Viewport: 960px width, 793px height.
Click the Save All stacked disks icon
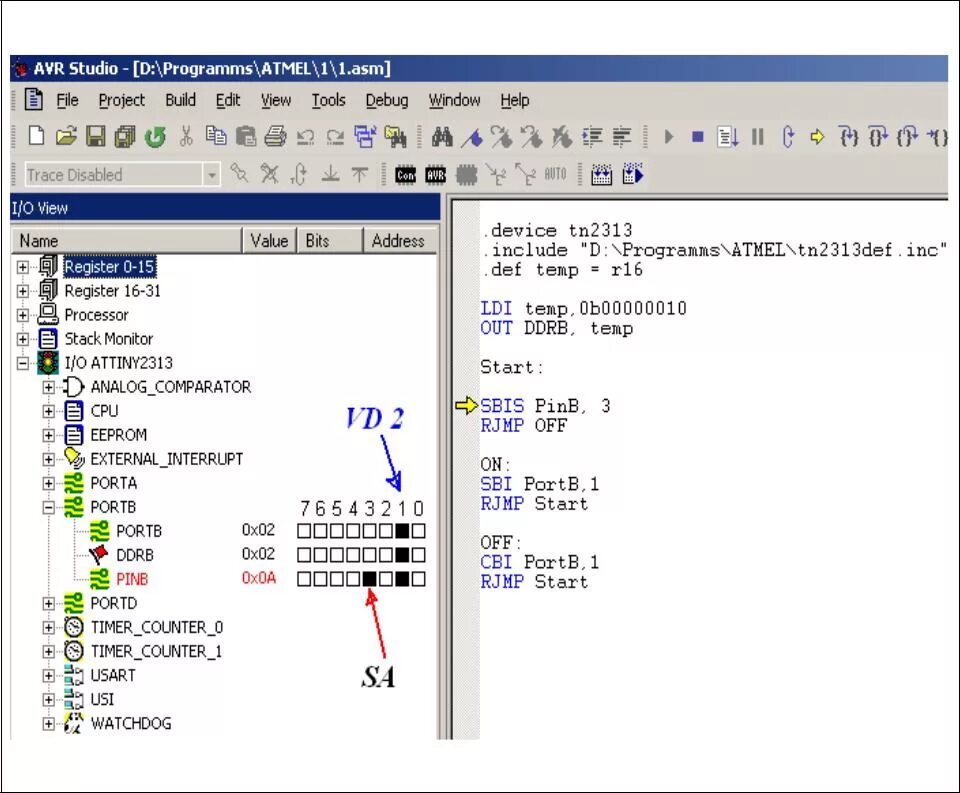tap(125, 136)
